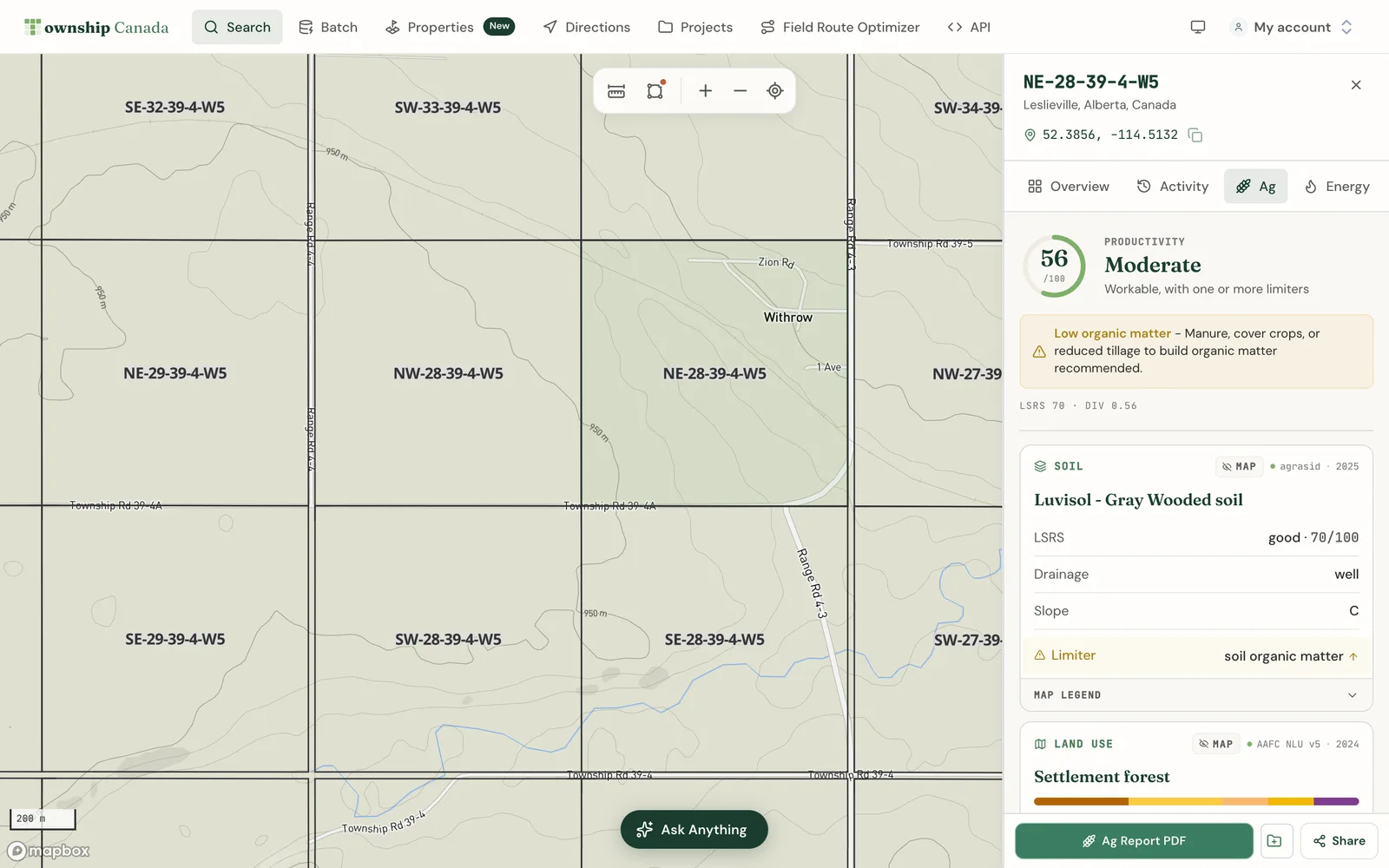
Task: Open the display monitor icon in header
Action: point(1198,27)
